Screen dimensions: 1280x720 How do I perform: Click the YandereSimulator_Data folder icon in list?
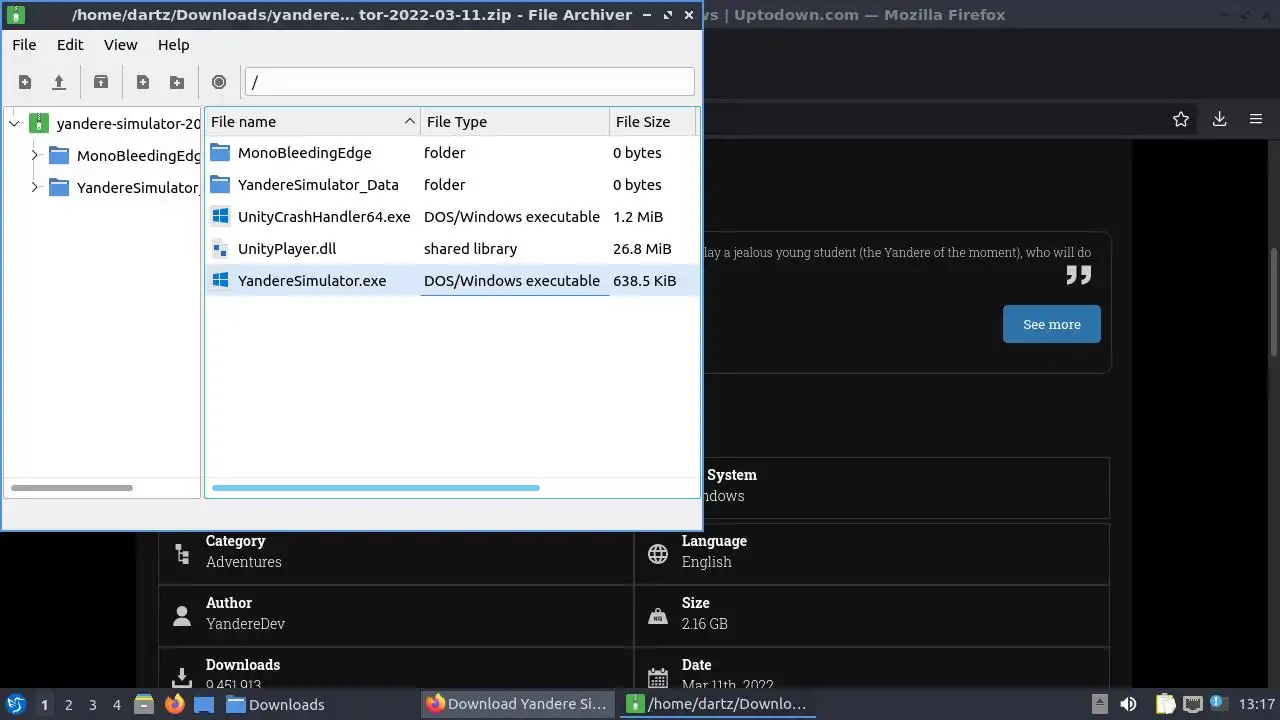click(220, 185)
